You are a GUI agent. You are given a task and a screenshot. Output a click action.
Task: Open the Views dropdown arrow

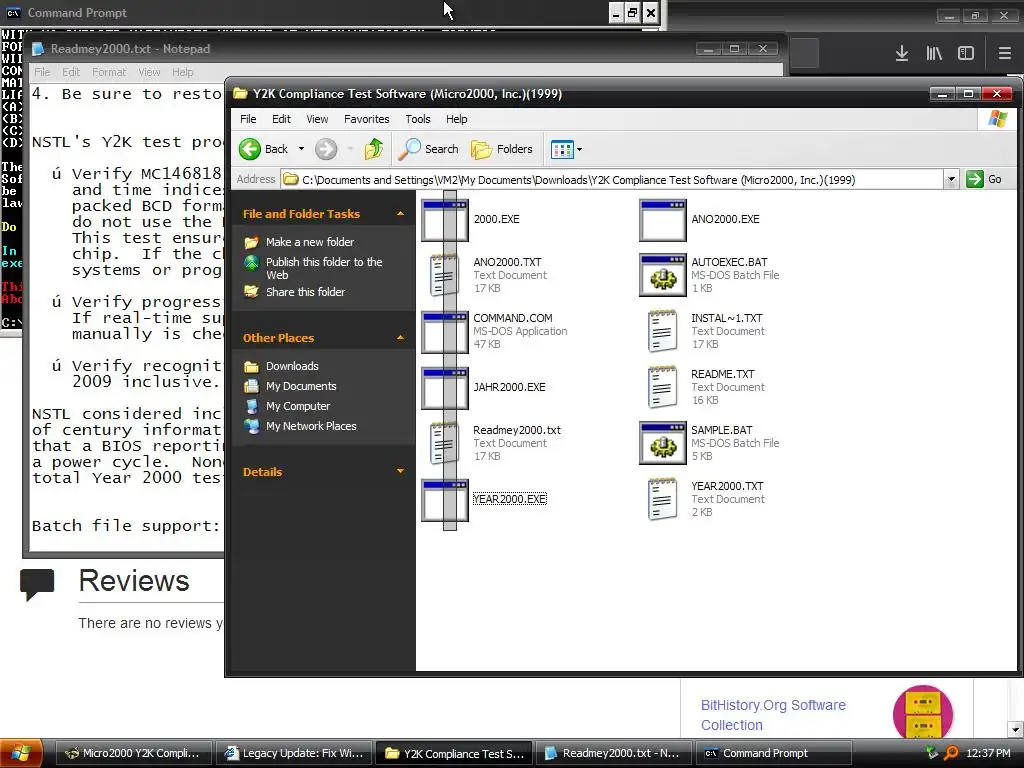point(579,150)
